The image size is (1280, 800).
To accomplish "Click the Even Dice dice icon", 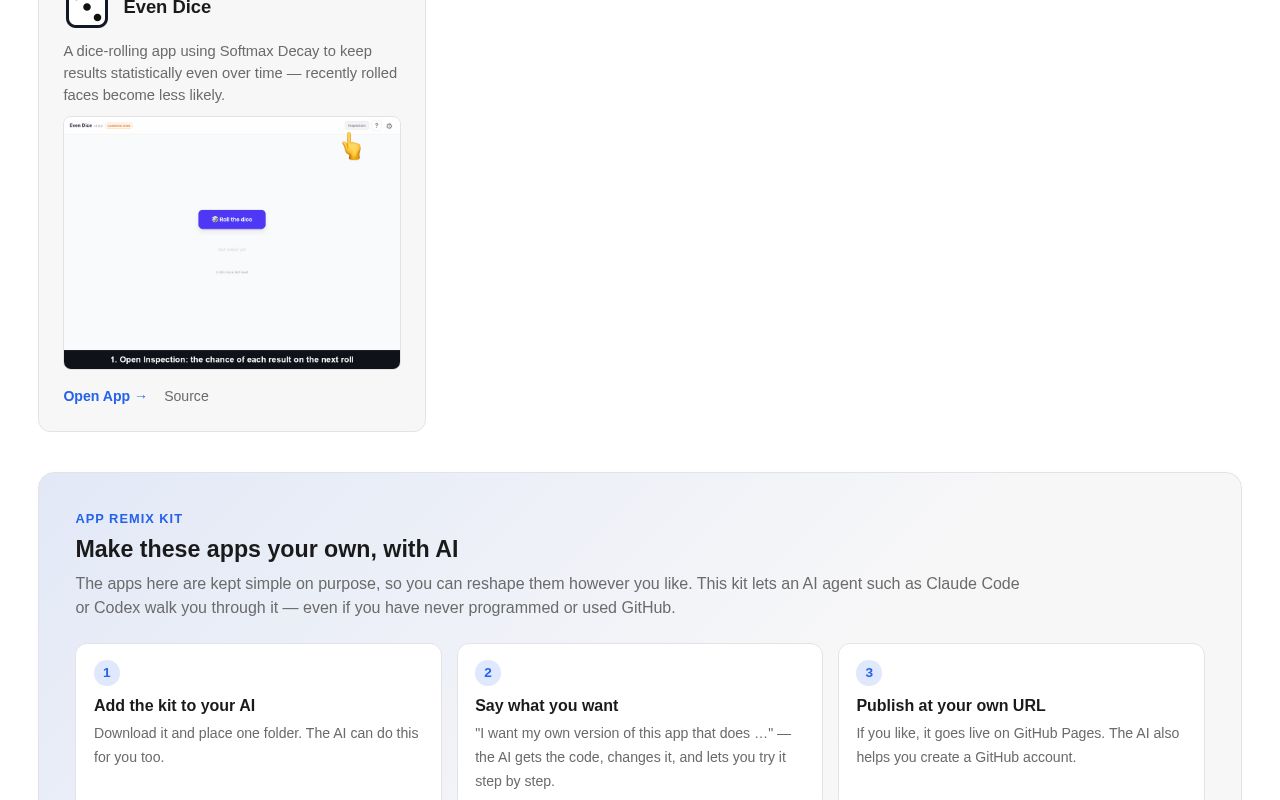I will [87, 10].
